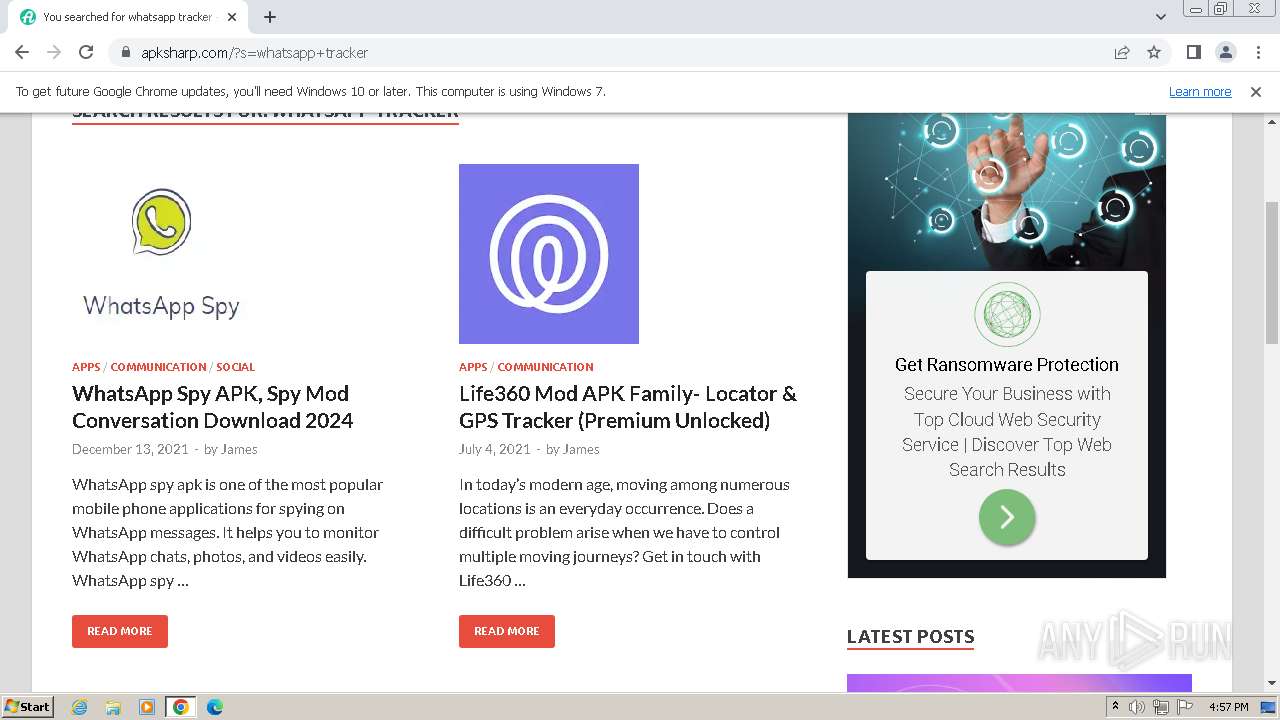Open COMMUNICATION category under WhatsApp Spy post
This screenshot has width=1280, height=720.
click(158, 367)
